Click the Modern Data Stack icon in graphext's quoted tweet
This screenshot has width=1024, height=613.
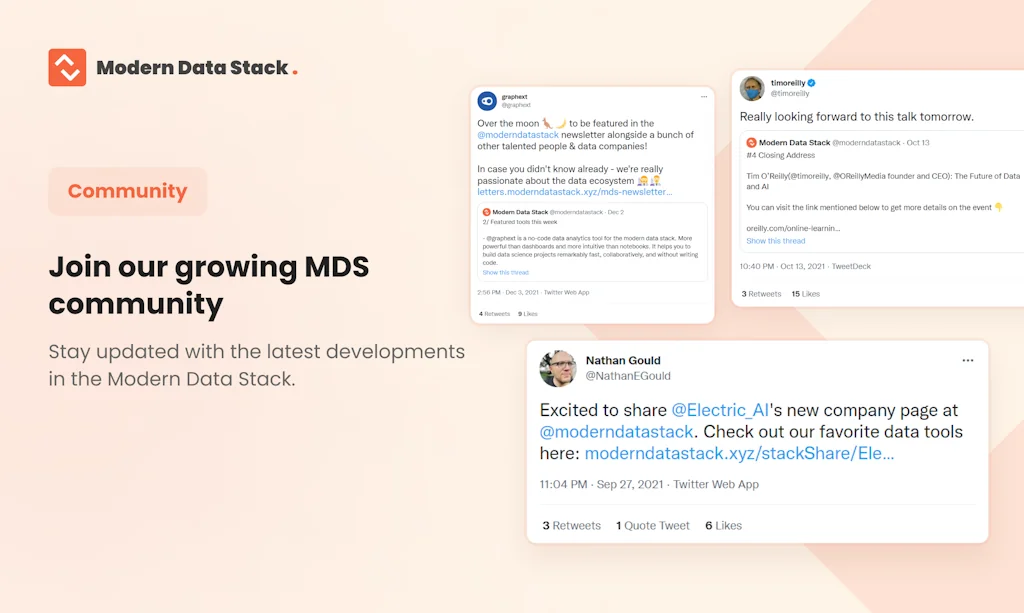coord(488,210)
